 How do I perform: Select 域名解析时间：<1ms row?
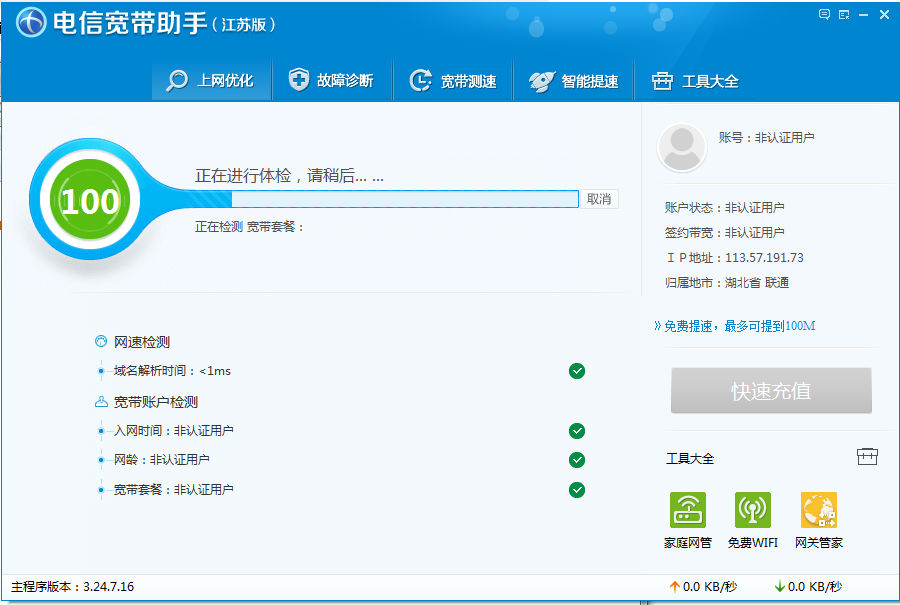[342, 371]
